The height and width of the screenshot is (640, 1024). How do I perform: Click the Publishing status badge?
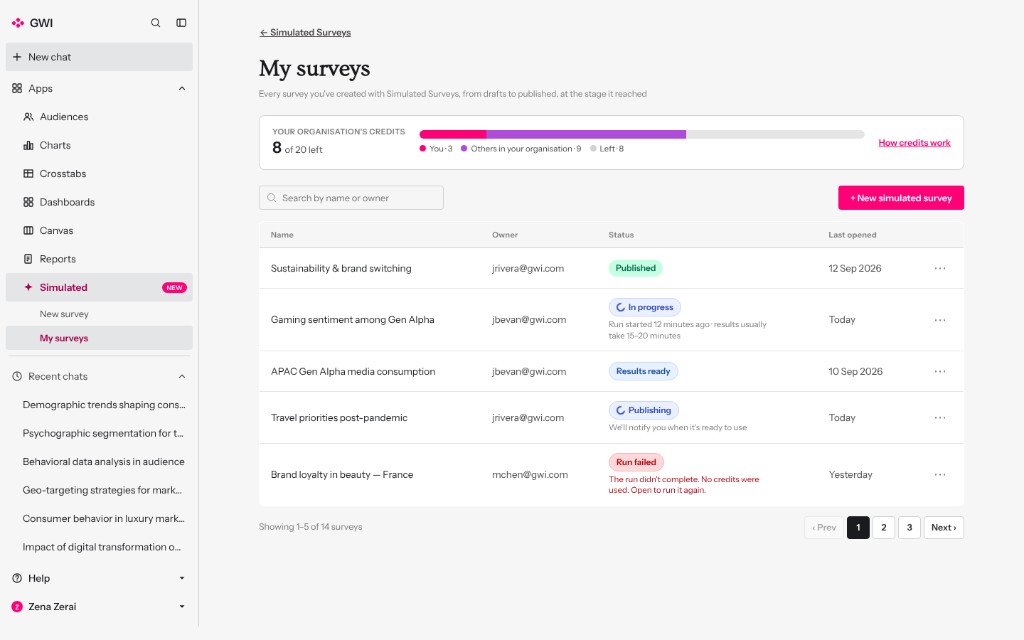click(x=644, y=411)
